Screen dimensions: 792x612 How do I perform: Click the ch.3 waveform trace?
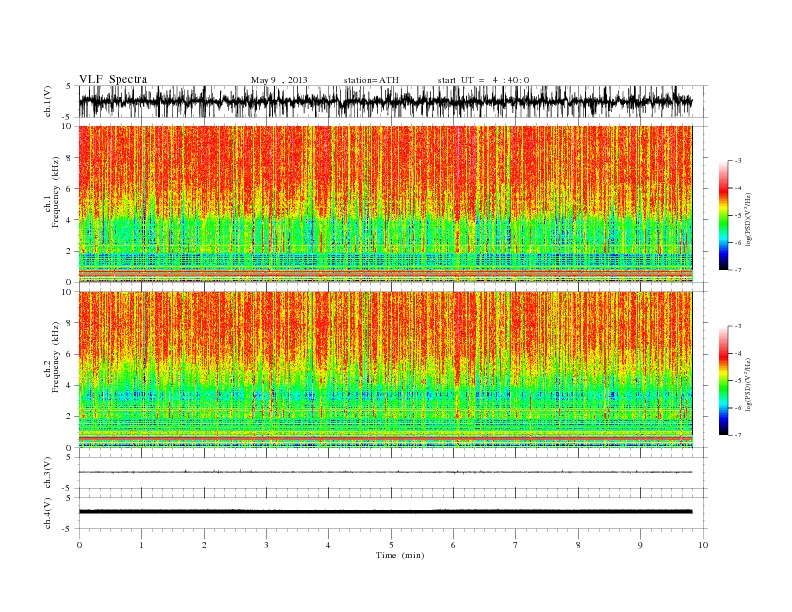coord(385,472)
